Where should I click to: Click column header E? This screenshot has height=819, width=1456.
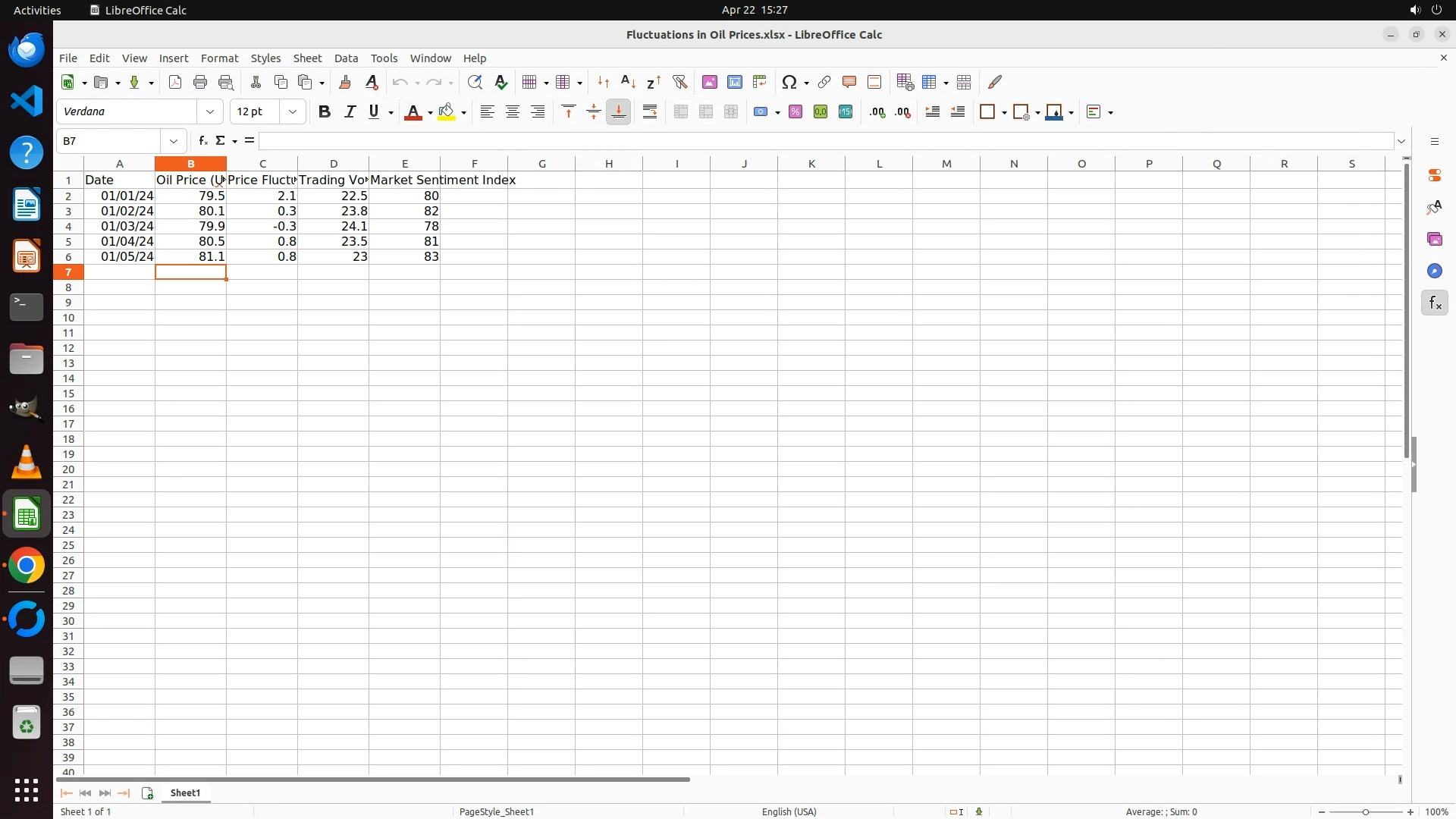(x=404, y=164)
